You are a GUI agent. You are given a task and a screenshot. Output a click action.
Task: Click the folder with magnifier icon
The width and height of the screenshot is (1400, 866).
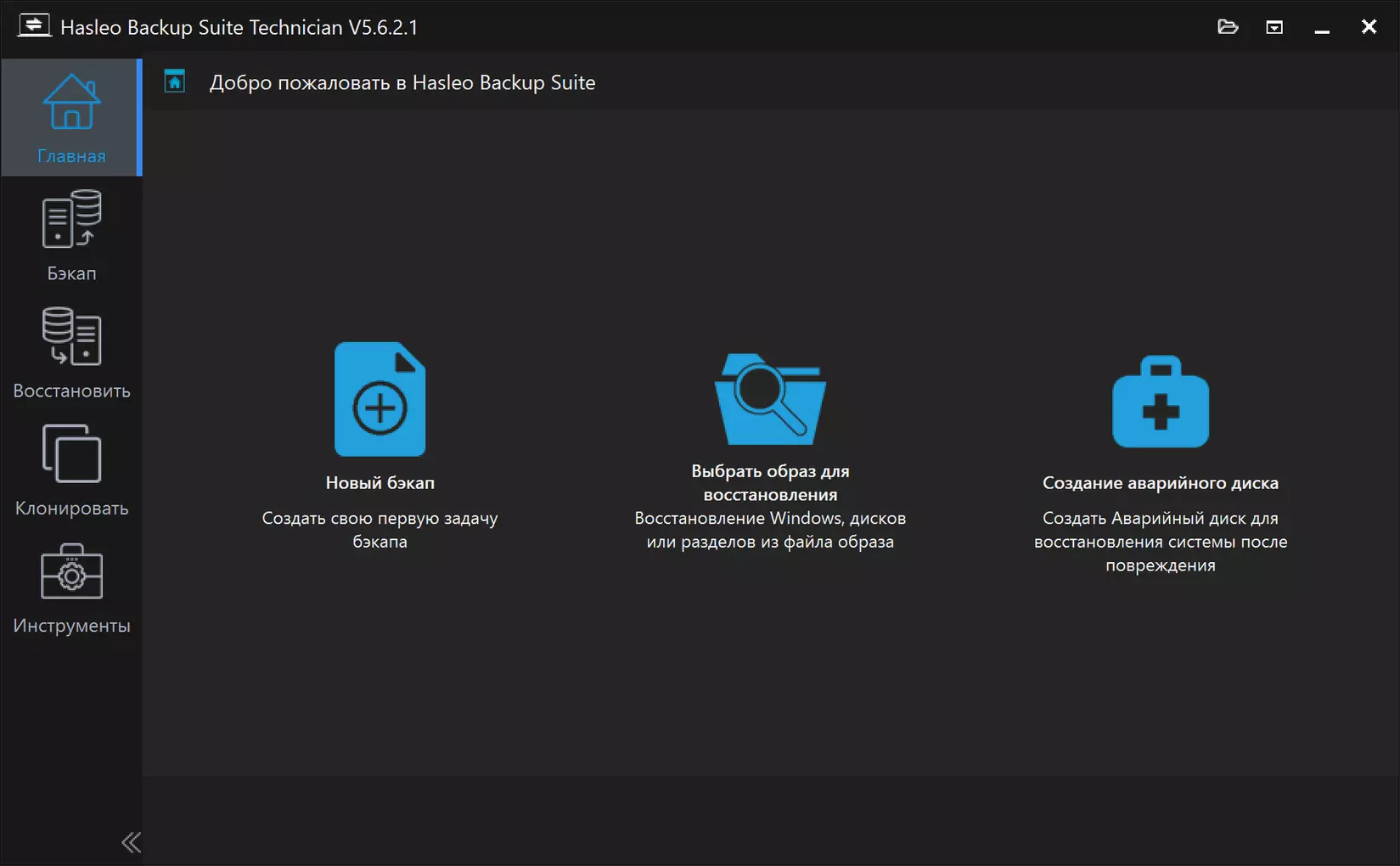point(770,399)
